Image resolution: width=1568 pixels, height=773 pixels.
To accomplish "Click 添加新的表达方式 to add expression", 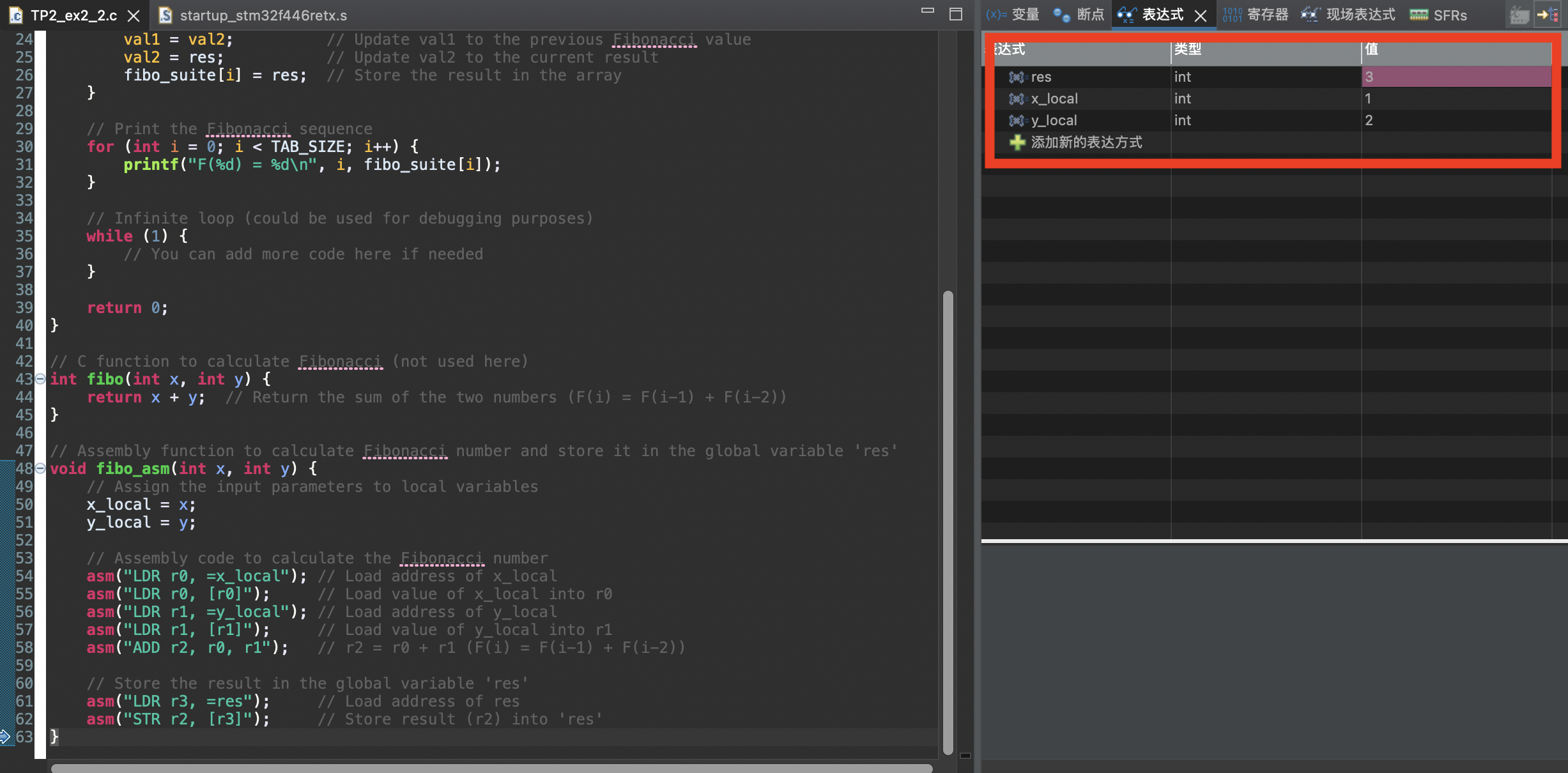I will pos(1086,142).
